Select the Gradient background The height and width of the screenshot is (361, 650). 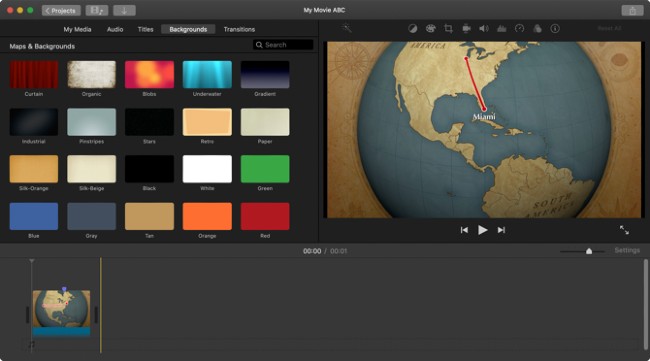(x=265, y=75)
